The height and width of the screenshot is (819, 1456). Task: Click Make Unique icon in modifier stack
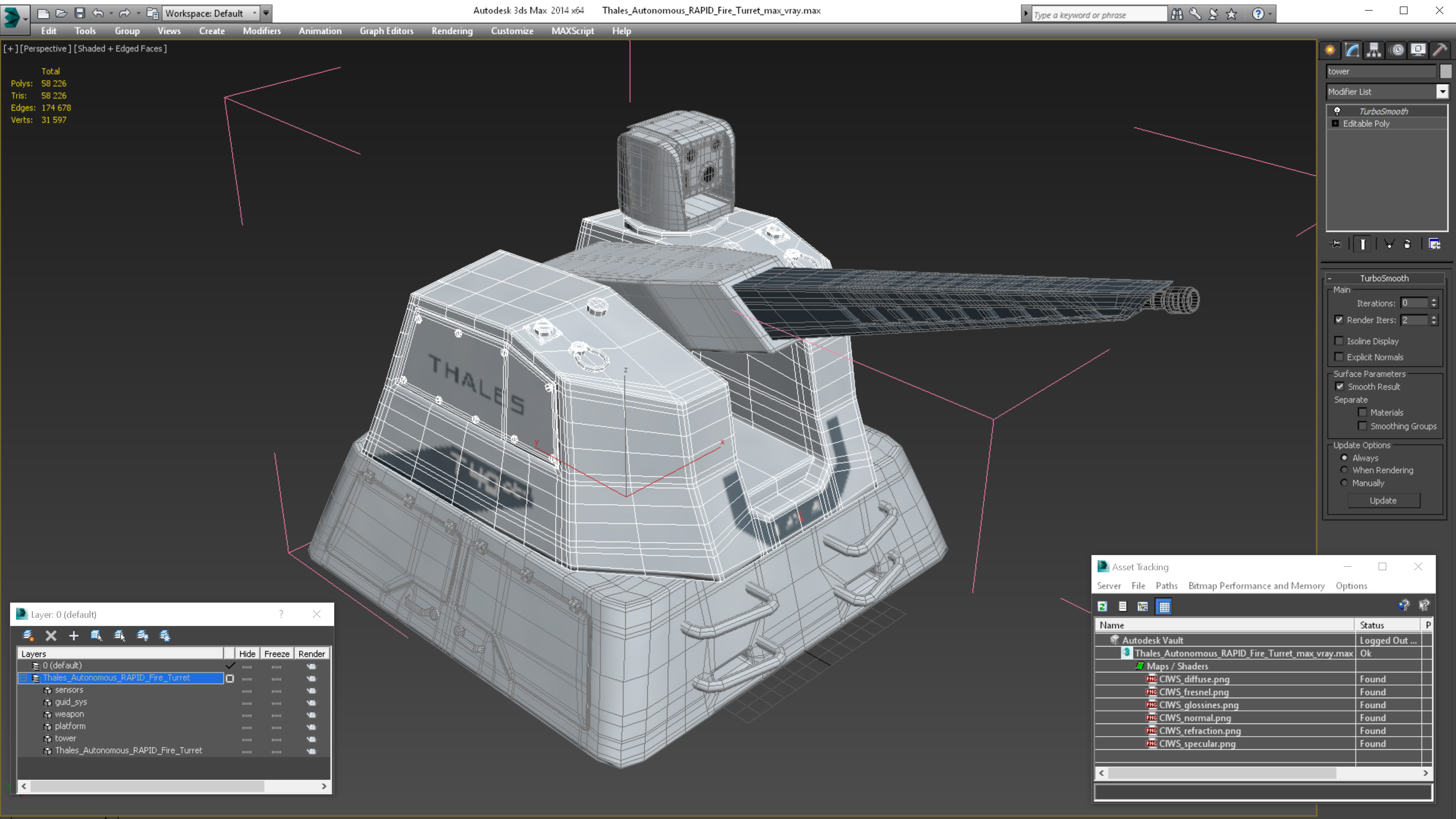coord(1389,244)
